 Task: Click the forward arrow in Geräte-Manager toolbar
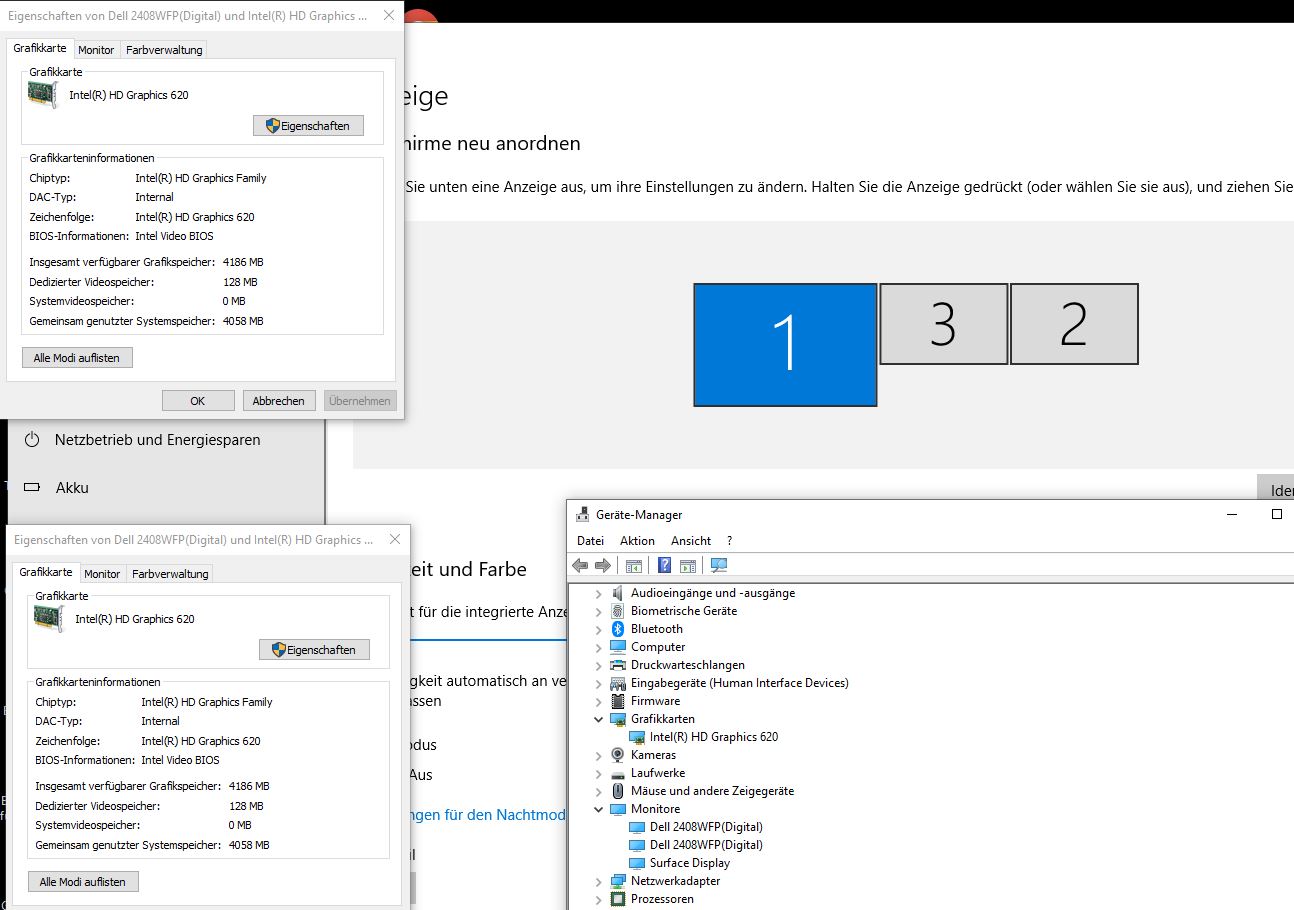[x=602, y=566]
